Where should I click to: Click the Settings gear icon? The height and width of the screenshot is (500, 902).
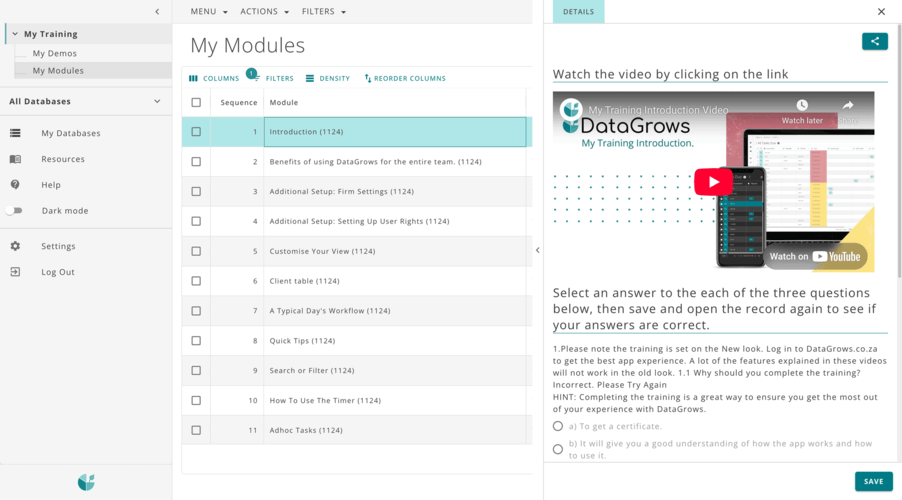click(x=15, y=246)
